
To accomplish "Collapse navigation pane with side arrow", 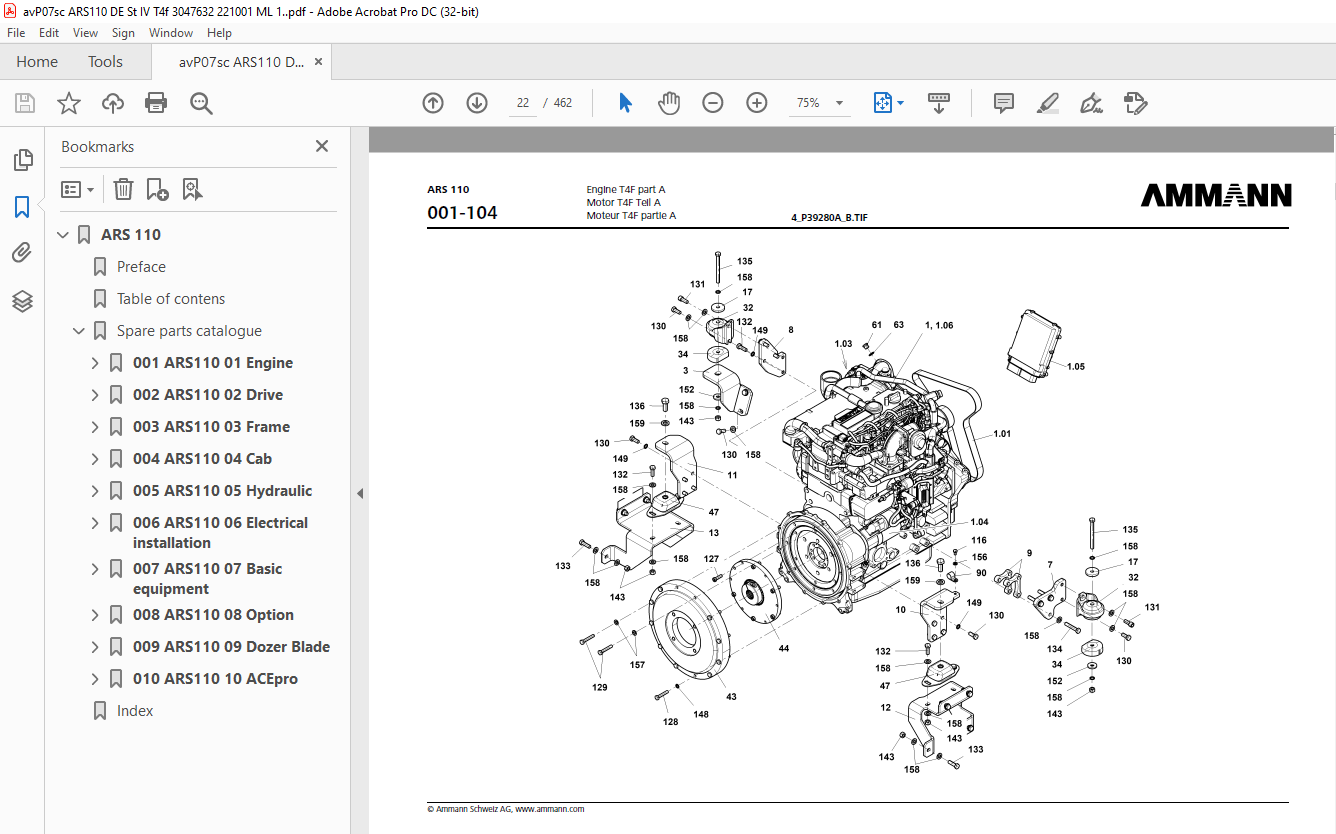I will click(x=359, y=493).
